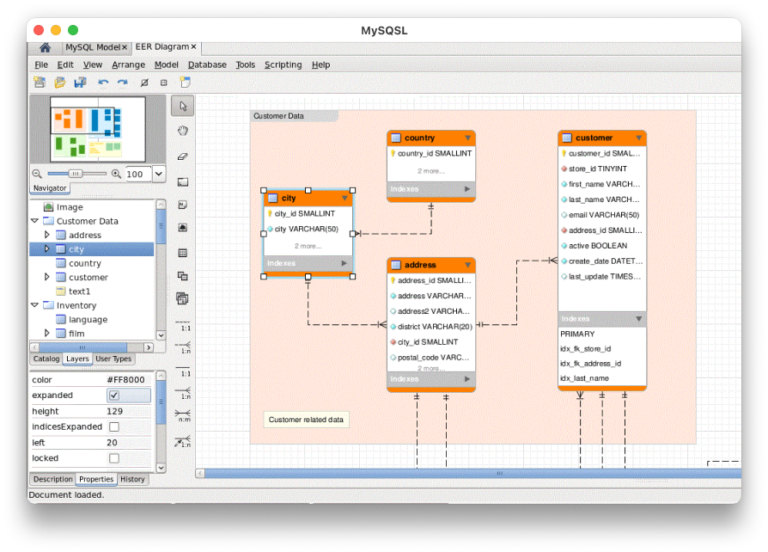Switch to the Catalog tab
The image size is (768, 552).
click(46, 359)
